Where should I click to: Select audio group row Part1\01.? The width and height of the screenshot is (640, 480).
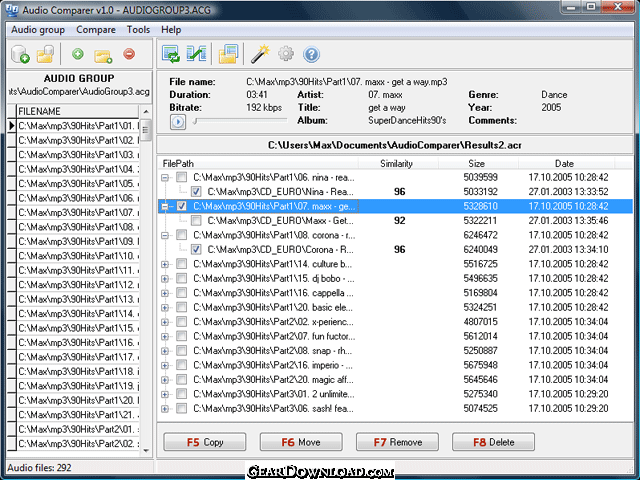click(78, 126)
